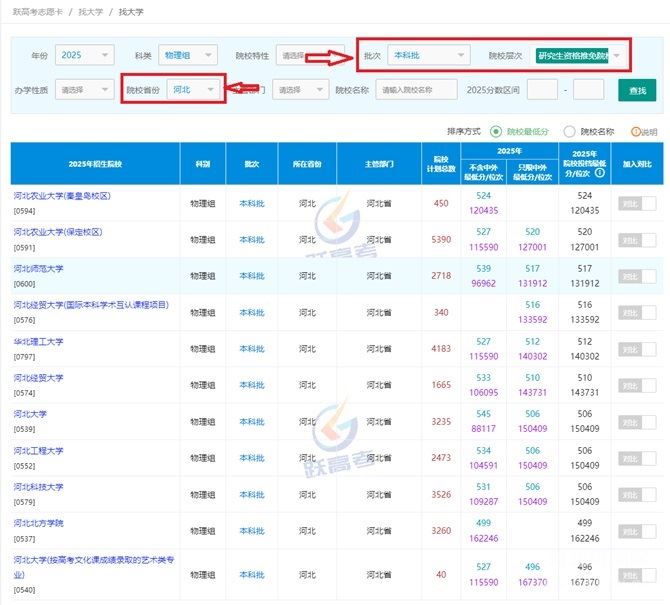Viewport: 670px width, 605px height.
Task: Click 本科批 link in 河北大学 [0539] row
Action: (252, 422)
